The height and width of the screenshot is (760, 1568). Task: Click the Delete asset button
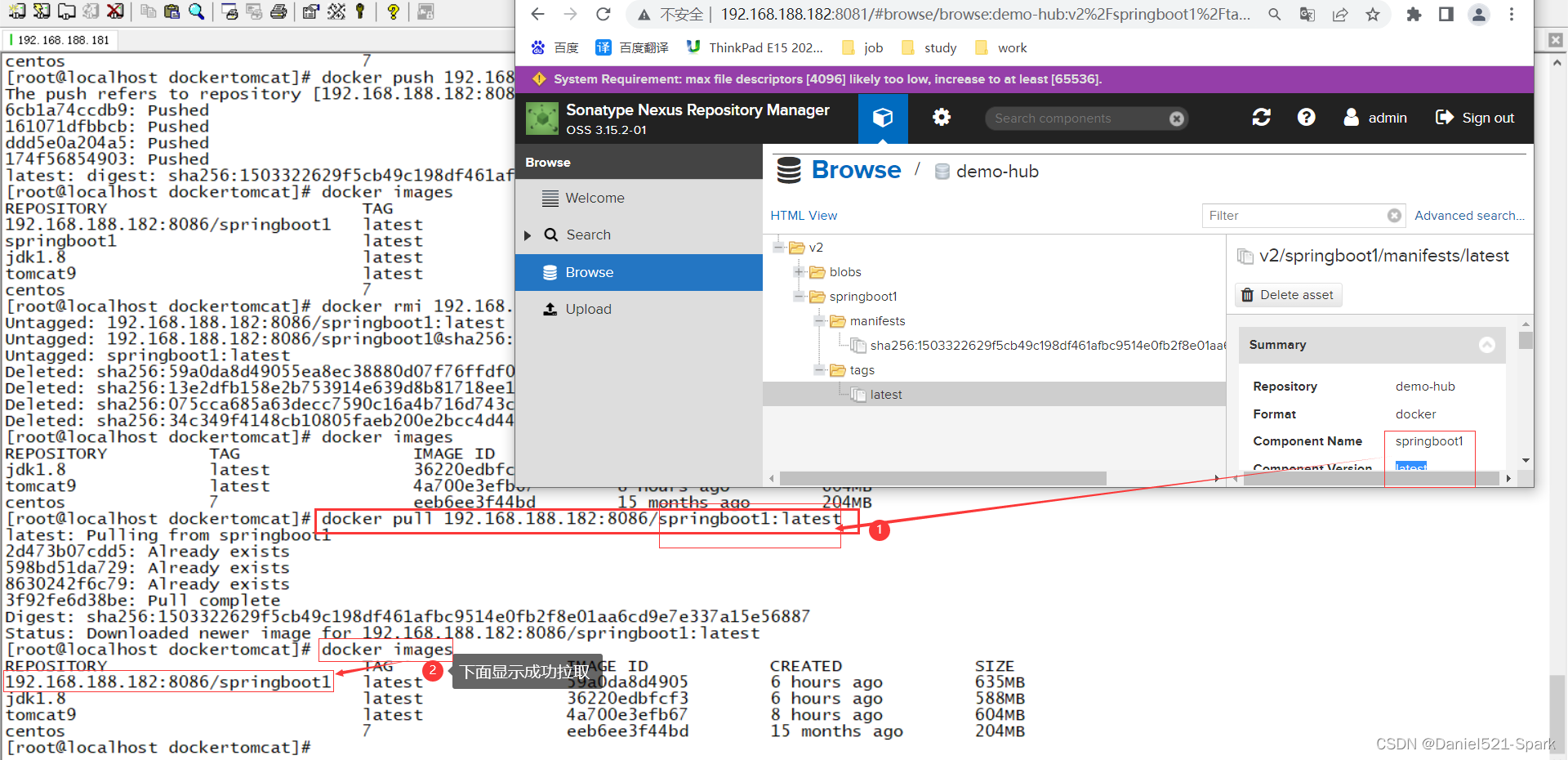(1288, 295)
